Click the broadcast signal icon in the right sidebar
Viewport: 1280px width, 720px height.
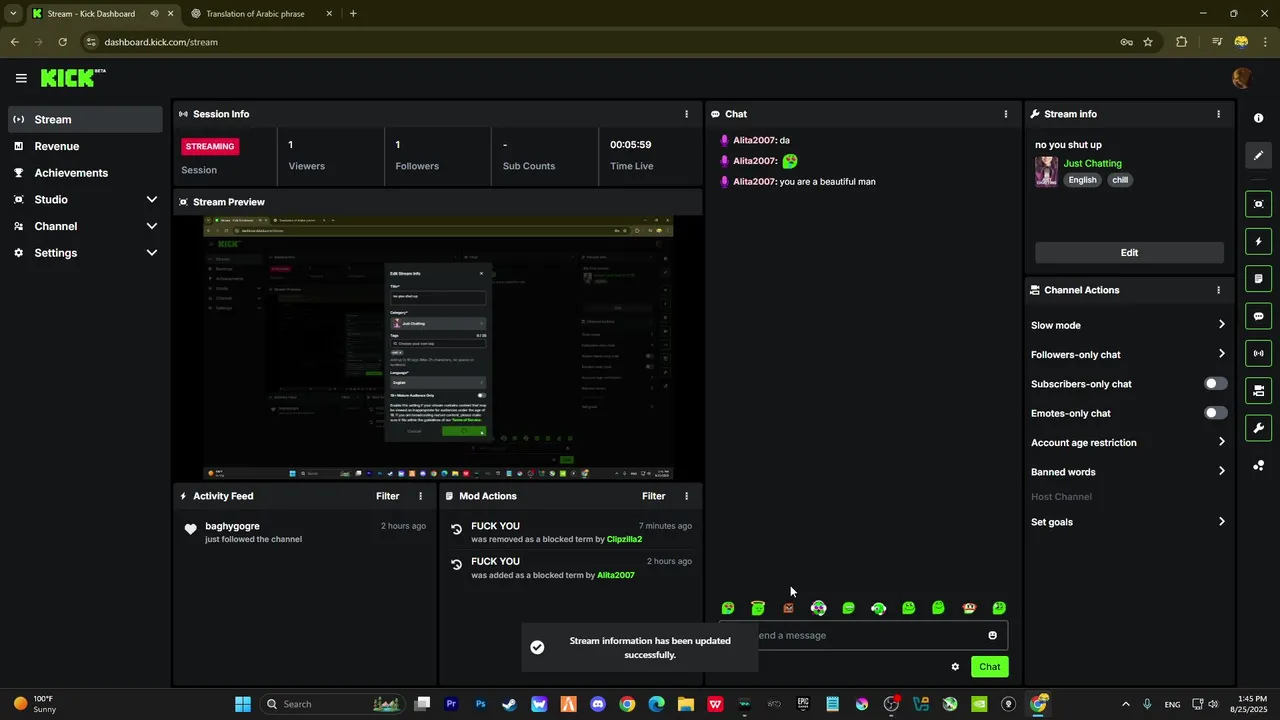pyautogui.click(x=1258, y=353)
